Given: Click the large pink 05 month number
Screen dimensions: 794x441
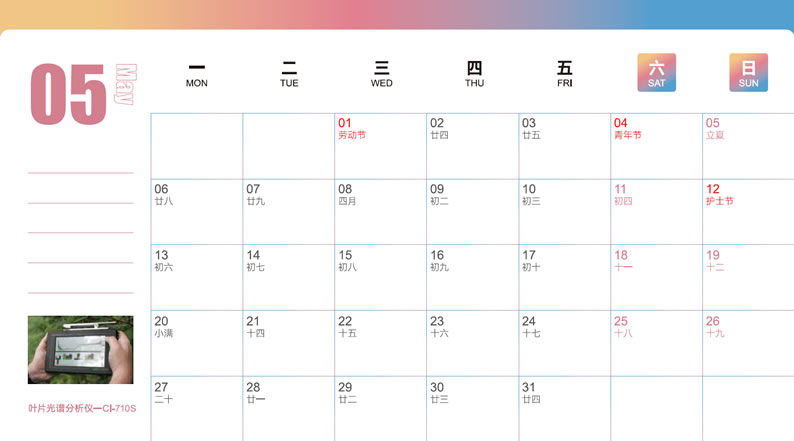Looking at the screenshot, I should click(68, 95).
